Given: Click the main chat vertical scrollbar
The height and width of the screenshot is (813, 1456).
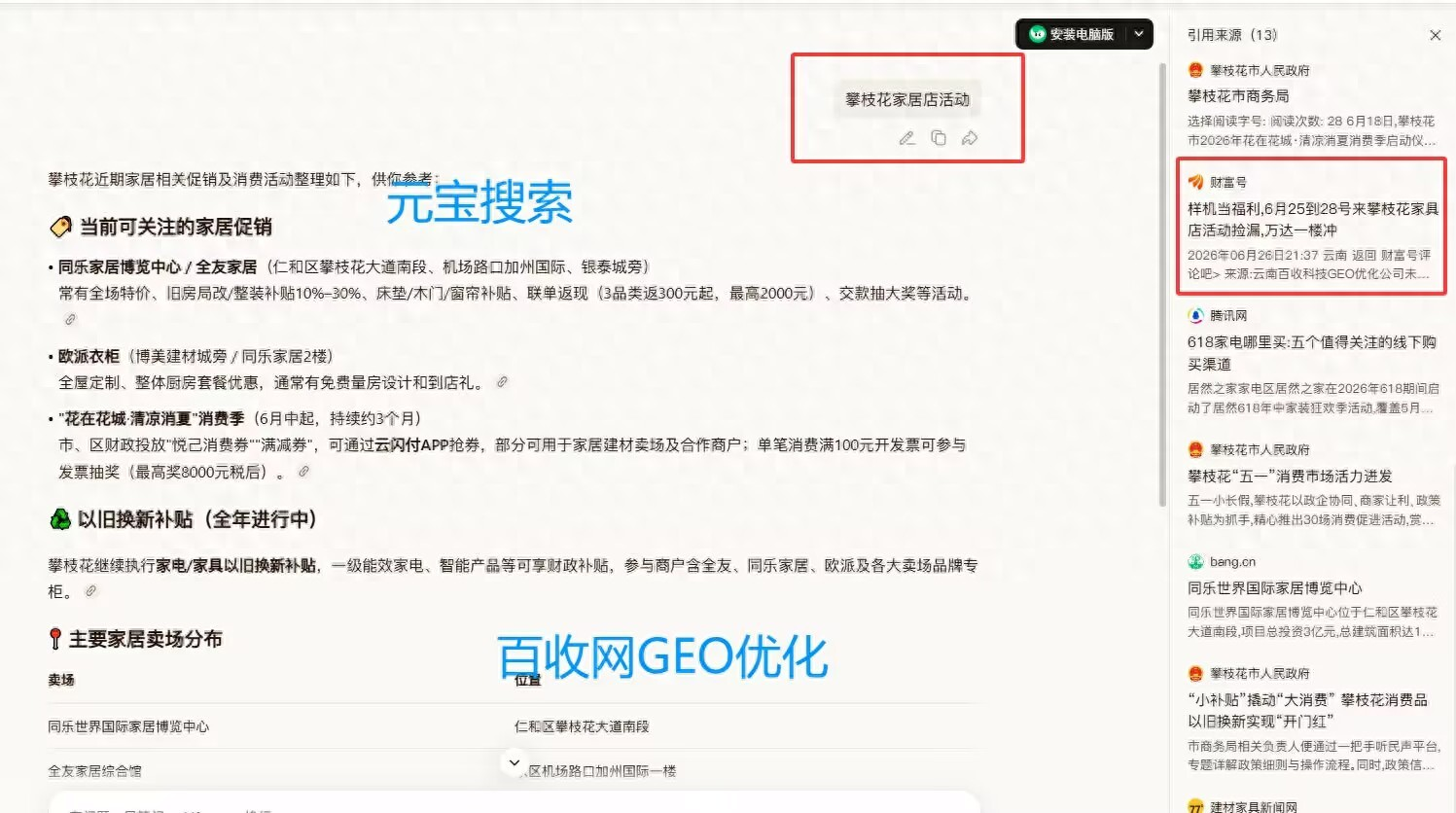Looking at the screenshot, I should tap(1162, 284).
